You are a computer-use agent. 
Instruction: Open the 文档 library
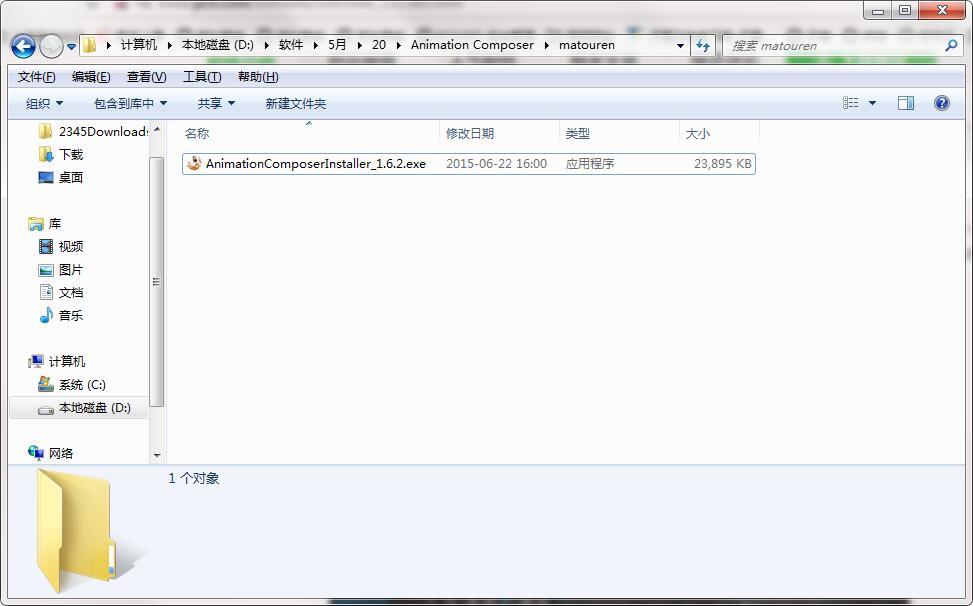click(61, 292)
